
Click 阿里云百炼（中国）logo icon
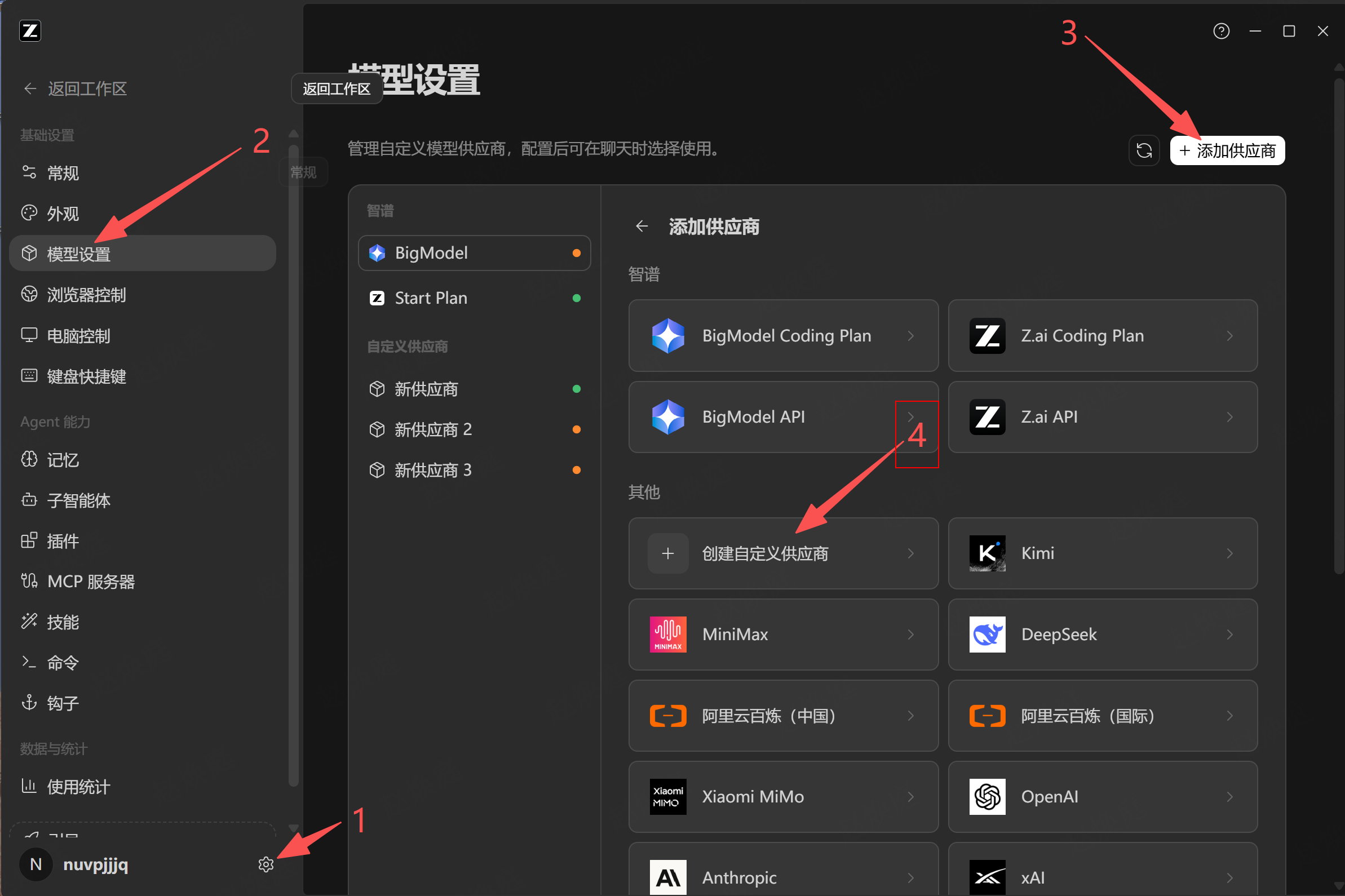click(x=667, y=716)
